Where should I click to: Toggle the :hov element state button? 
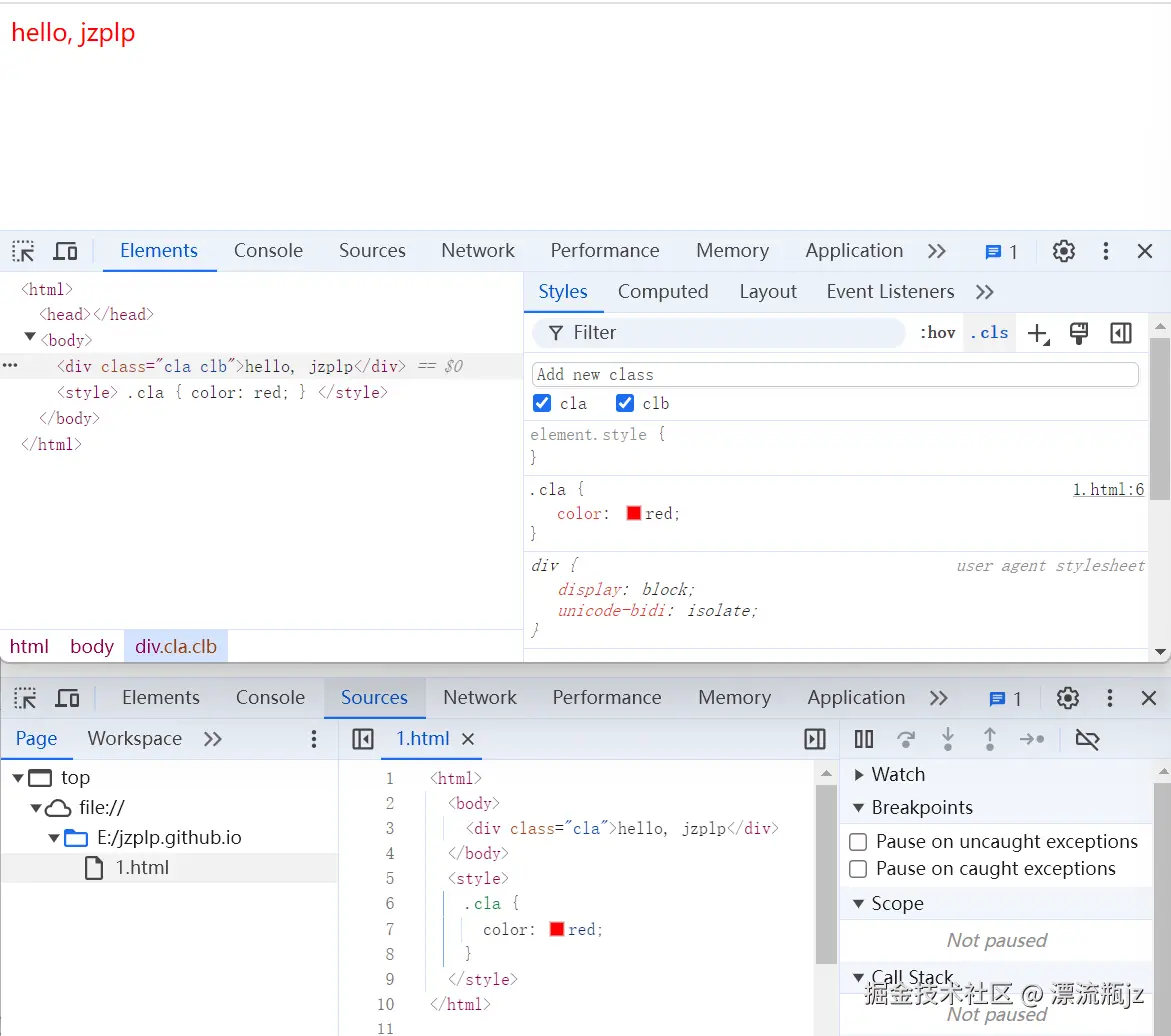936,332
